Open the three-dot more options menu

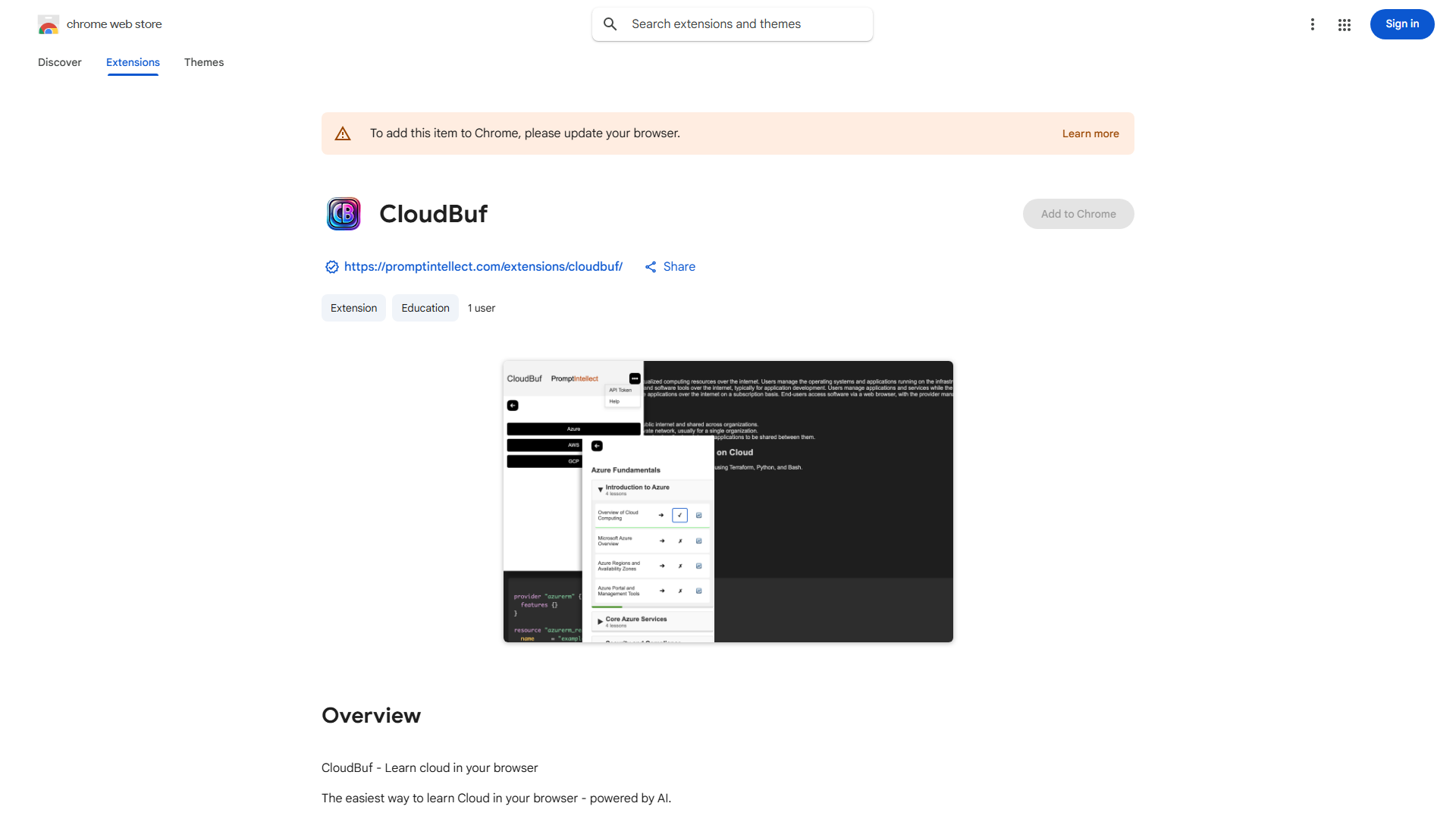(x=1312, y=24)
